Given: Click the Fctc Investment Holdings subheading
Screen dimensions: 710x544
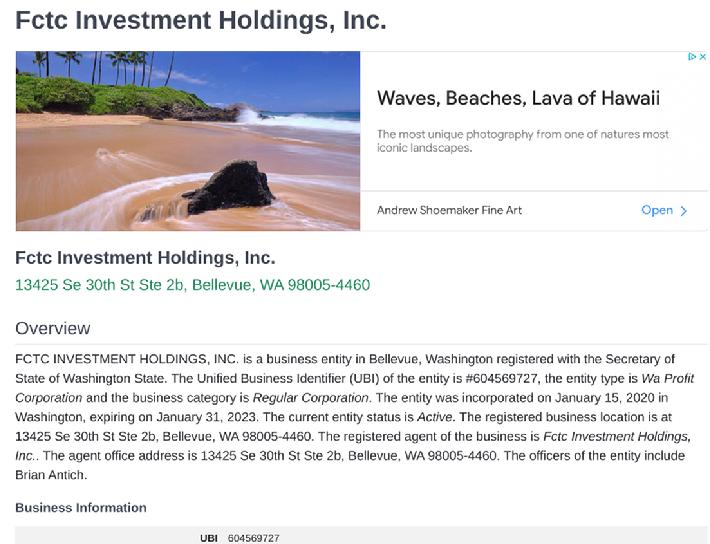Looking at the screenshot, I should (x=145, y=258).
